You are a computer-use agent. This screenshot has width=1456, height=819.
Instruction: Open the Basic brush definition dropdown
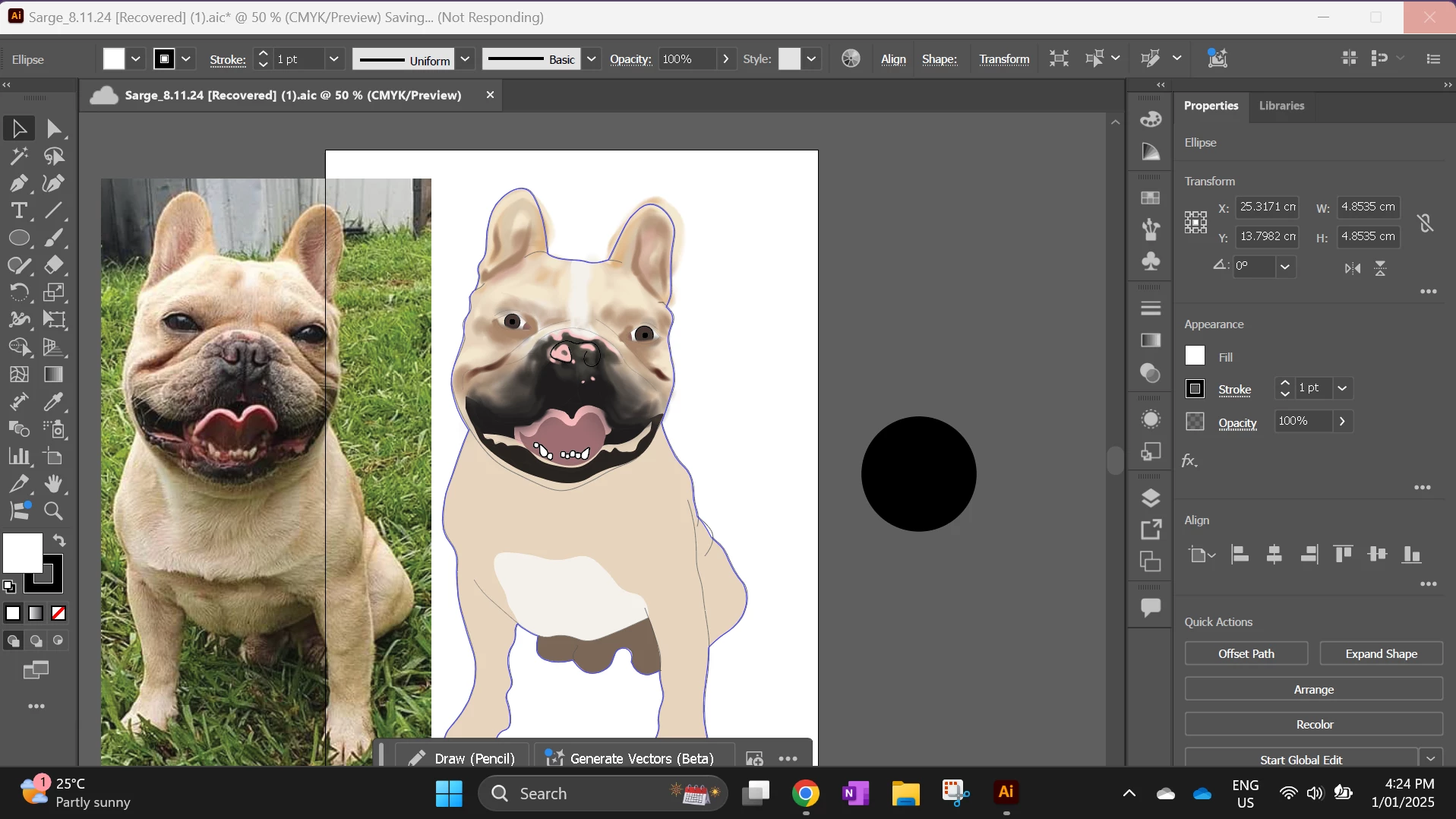click(x=592, y=59)
